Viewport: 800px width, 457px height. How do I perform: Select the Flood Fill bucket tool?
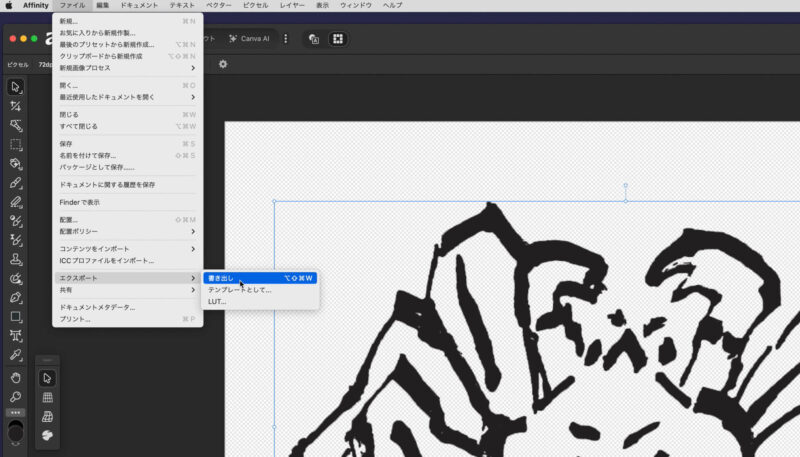(x=15, y=164)
